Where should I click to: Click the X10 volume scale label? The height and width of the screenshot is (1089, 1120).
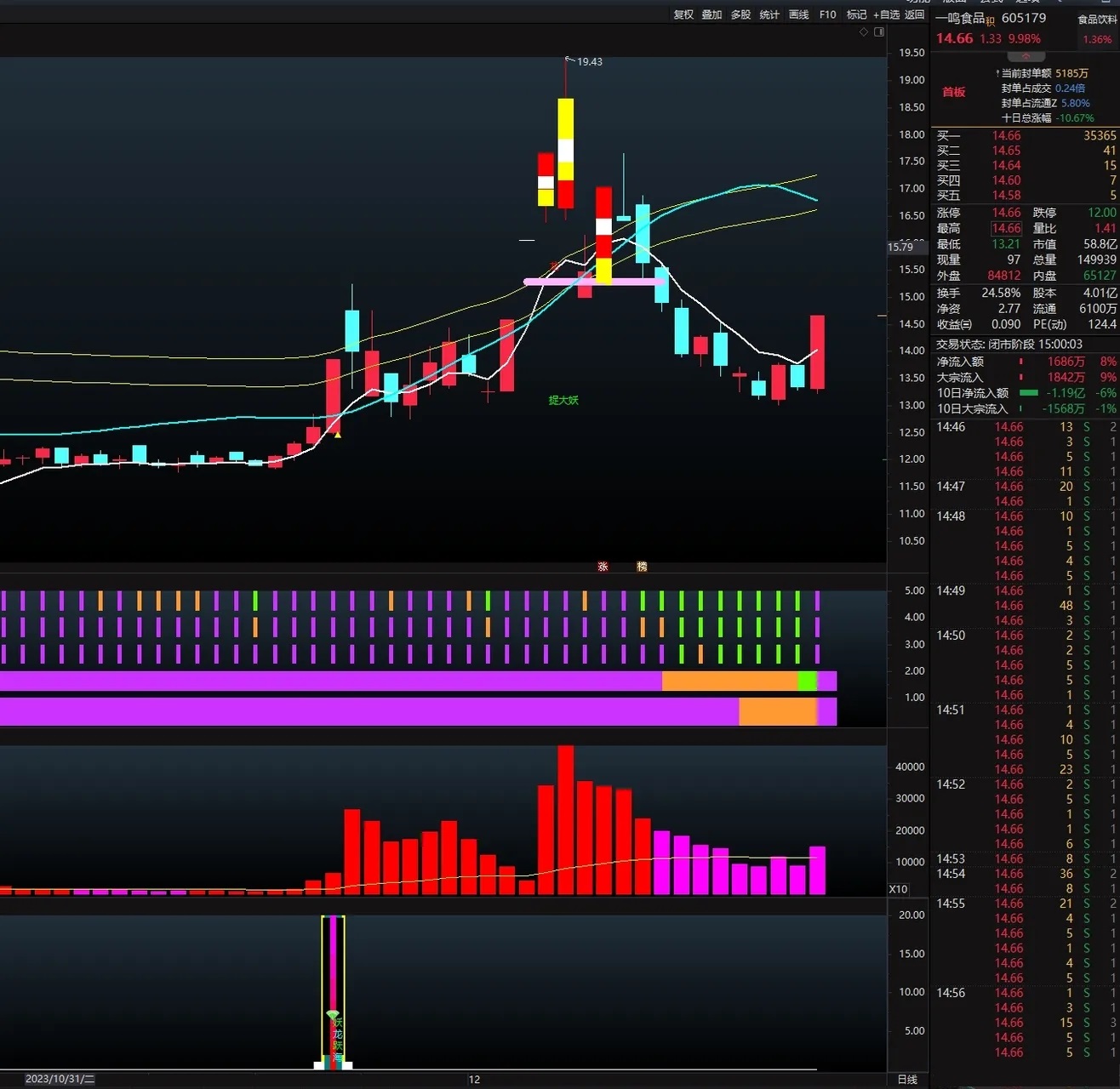click(x=898, y=889)
